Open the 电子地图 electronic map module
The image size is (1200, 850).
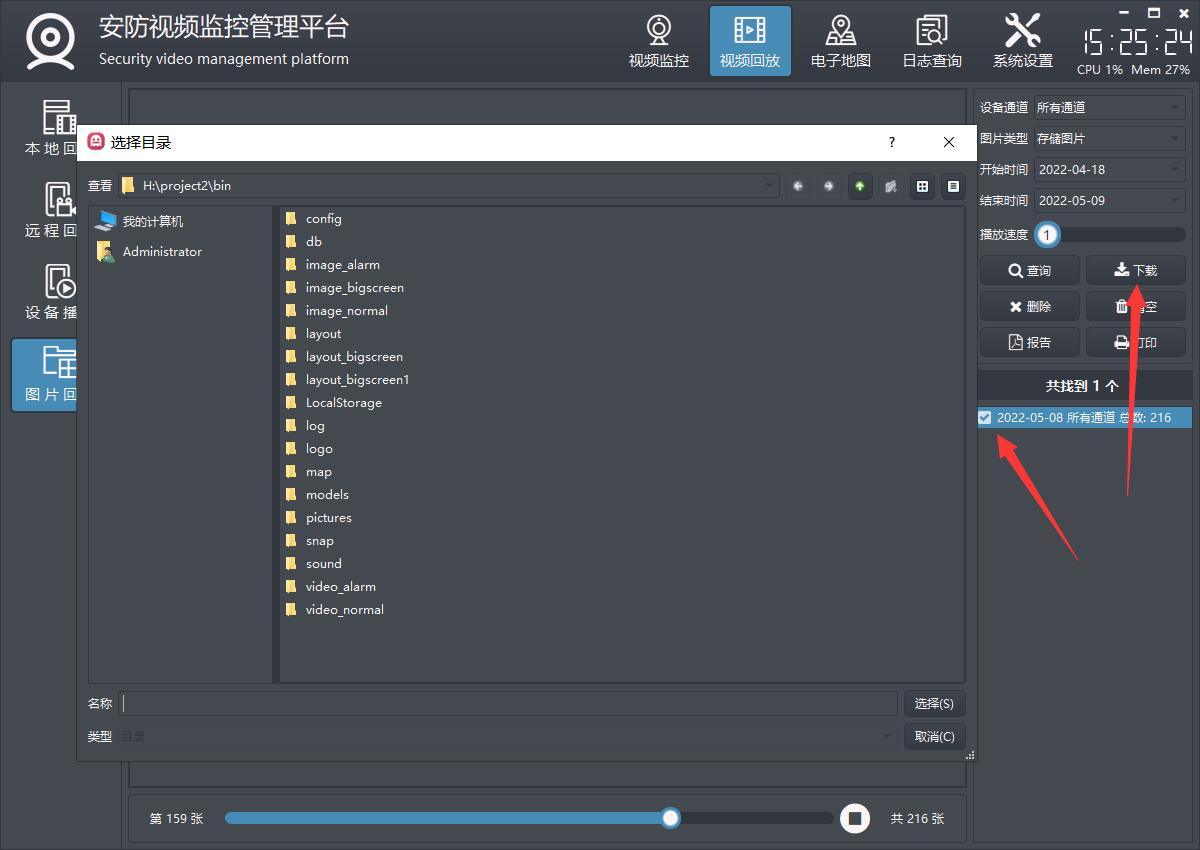[x=840, y=41]
